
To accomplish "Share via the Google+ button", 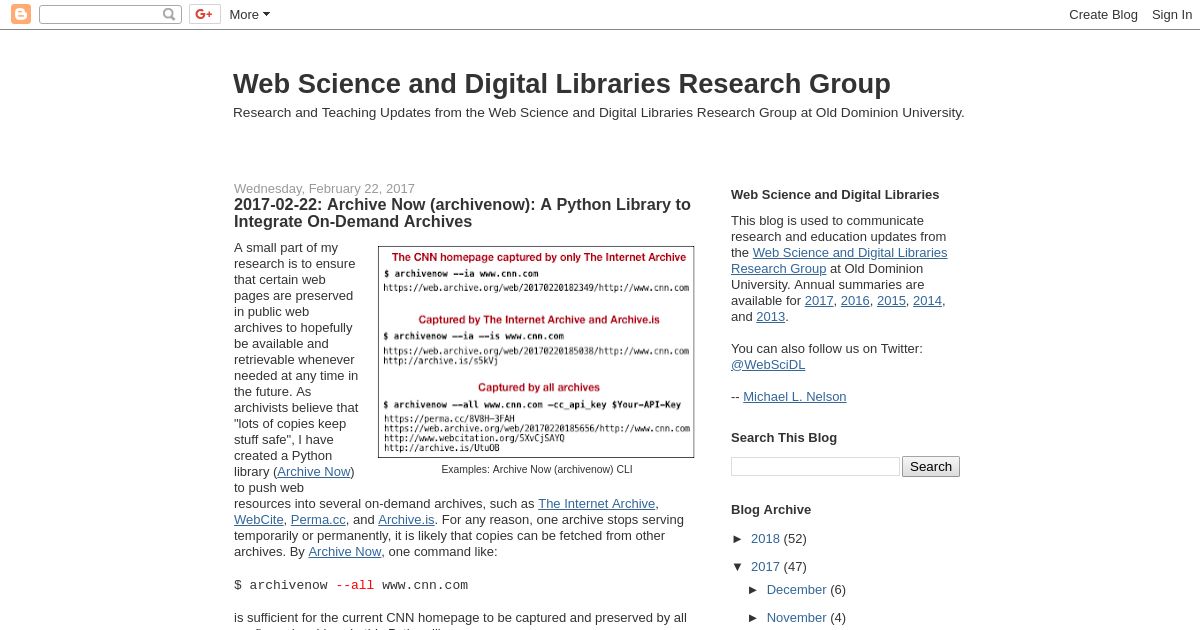I will [x=204, y=14].
